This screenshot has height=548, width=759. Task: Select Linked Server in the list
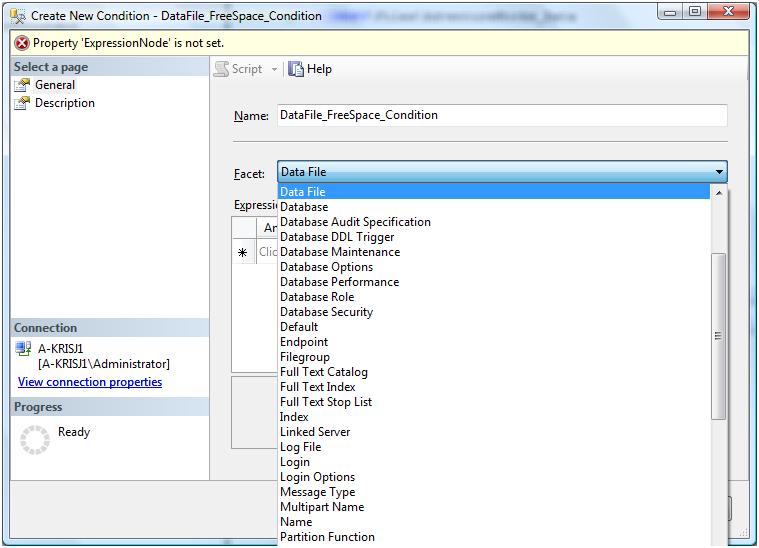(494, 432)
